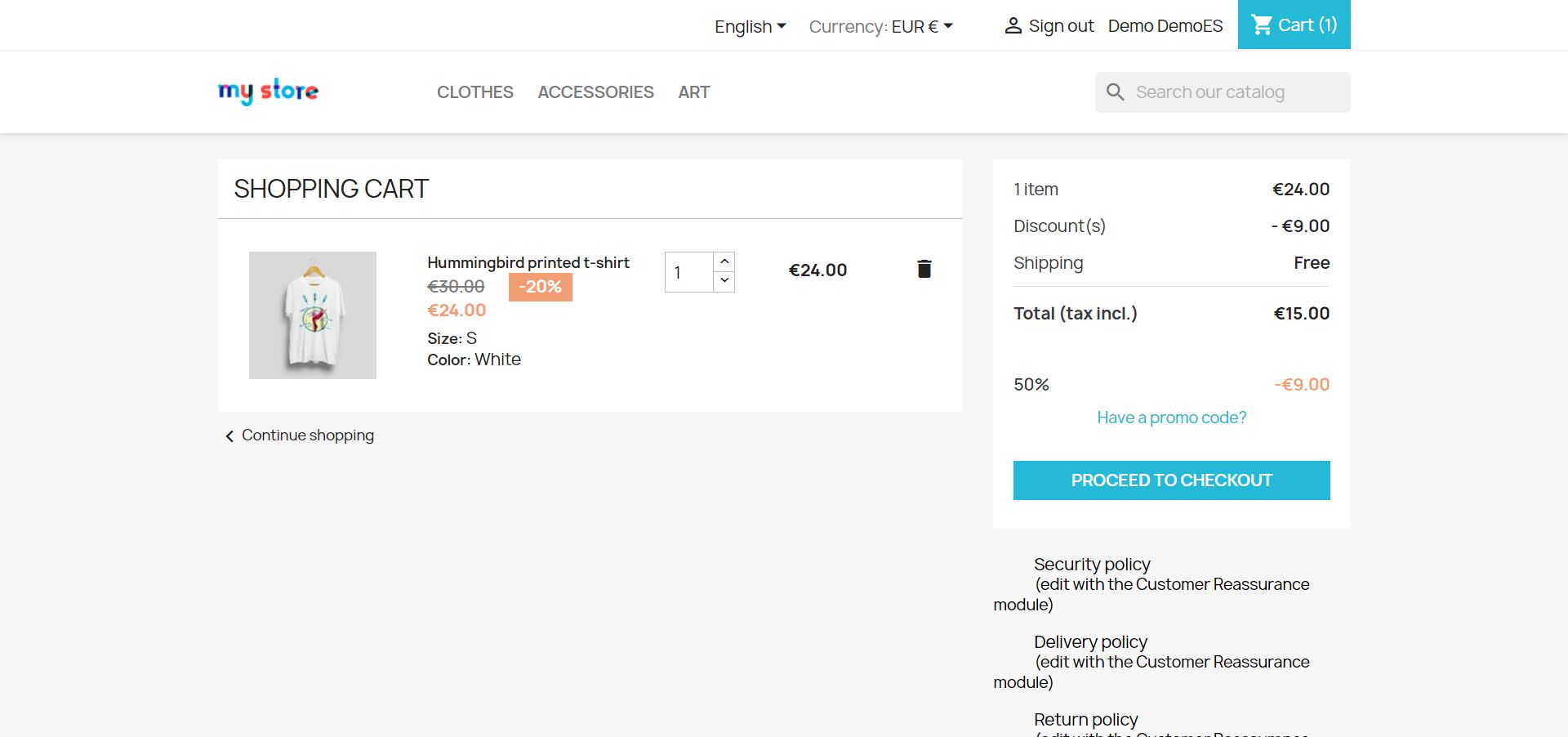Click the back chevron beside Continue shopping
1568x737 pixels.
pyautogui.click(x=229, y=436)
